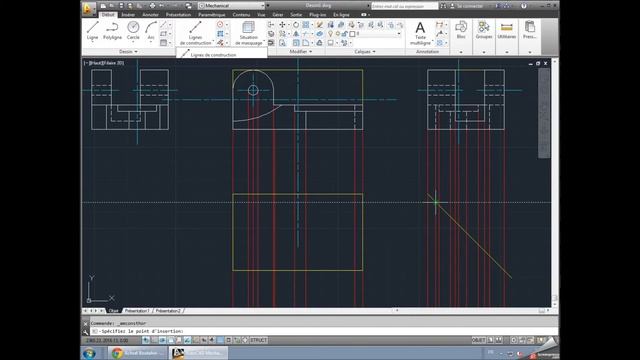Viewport: 640px width, 360px height.
Task: Open the Présentation2 layout tab
Action: coord(168,311)
